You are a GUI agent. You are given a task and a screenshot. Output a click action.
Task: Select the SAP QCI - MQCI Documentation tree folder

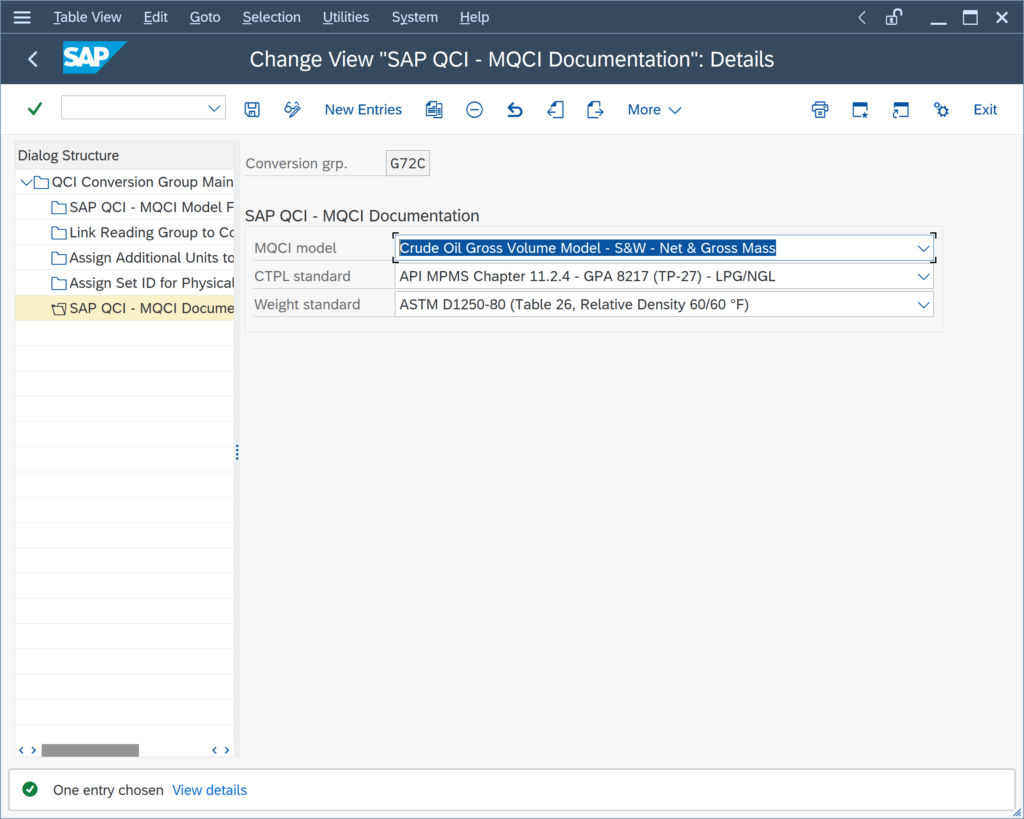142,308
